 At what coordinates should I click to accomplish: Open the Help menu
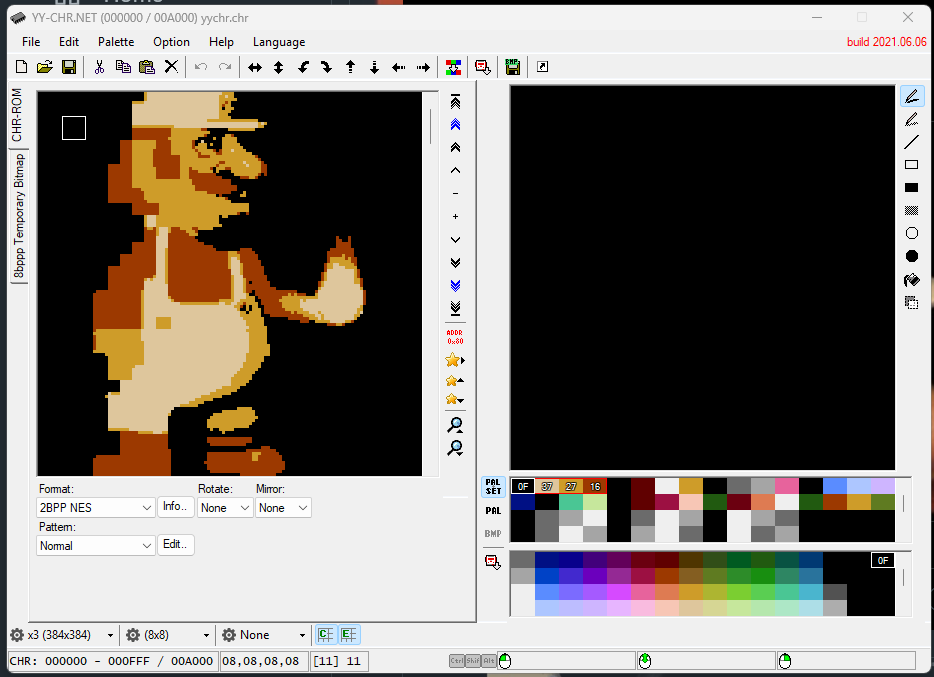click(221, 42)
